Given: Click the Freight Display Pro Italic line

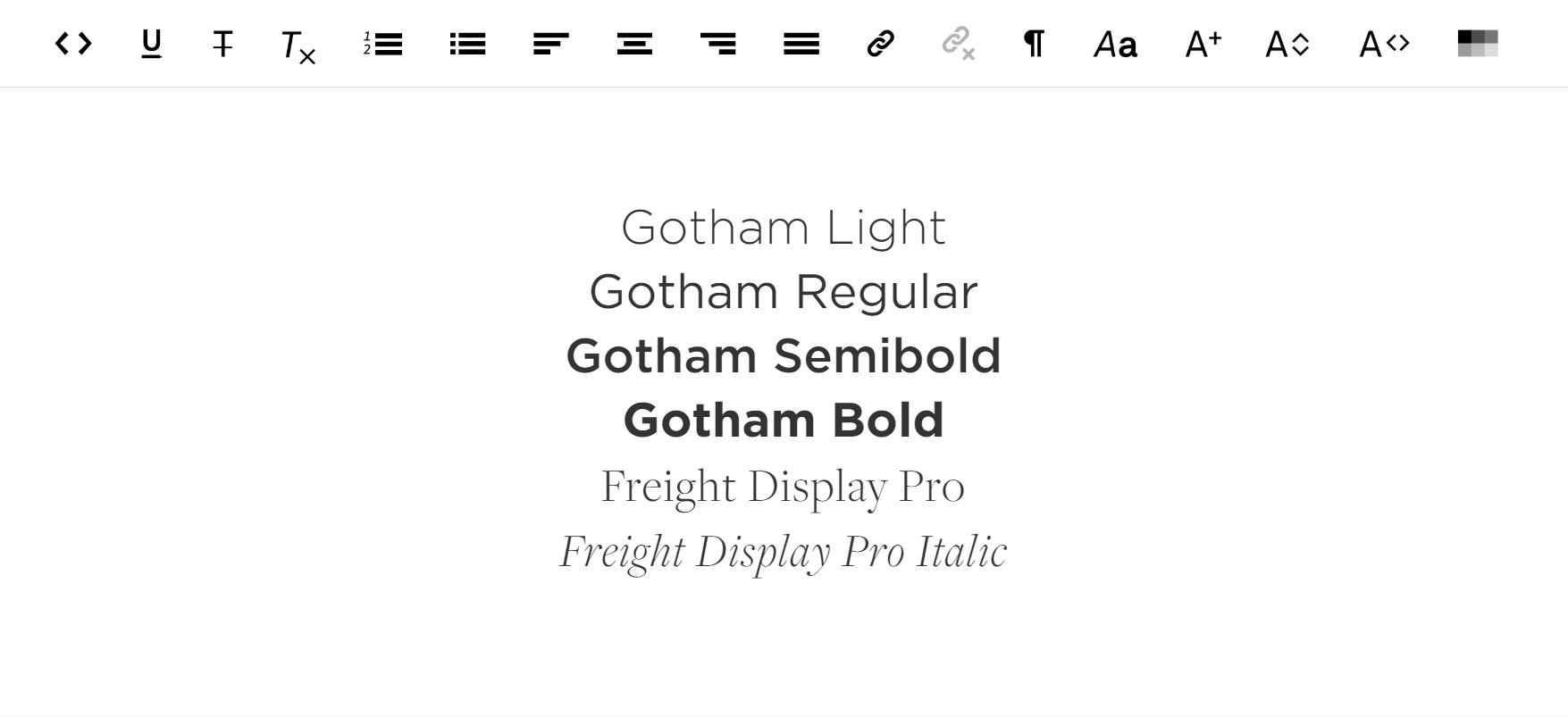Looking at the screenshot, I should 784,552.
